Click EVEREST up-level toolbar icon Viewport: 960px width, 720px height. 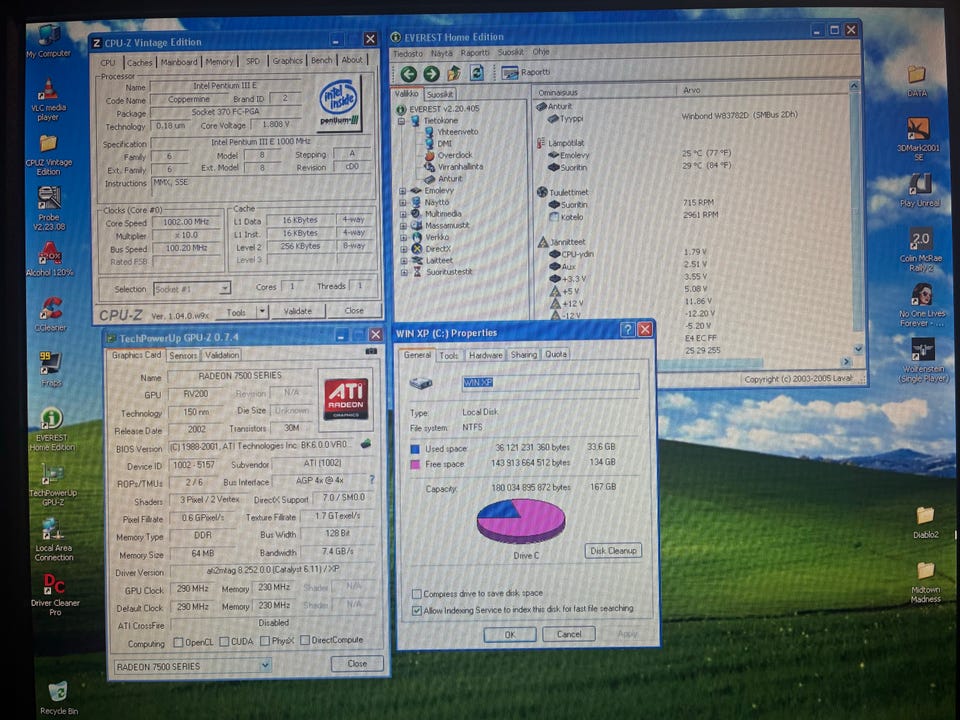click(x=454, y=73)
